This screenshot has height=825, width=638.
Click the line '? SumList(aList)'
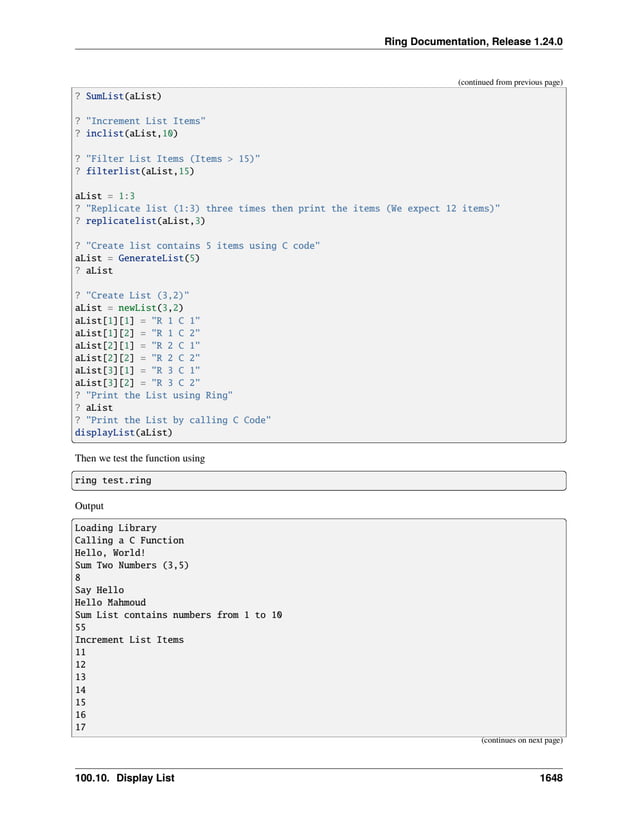[118, 96]
